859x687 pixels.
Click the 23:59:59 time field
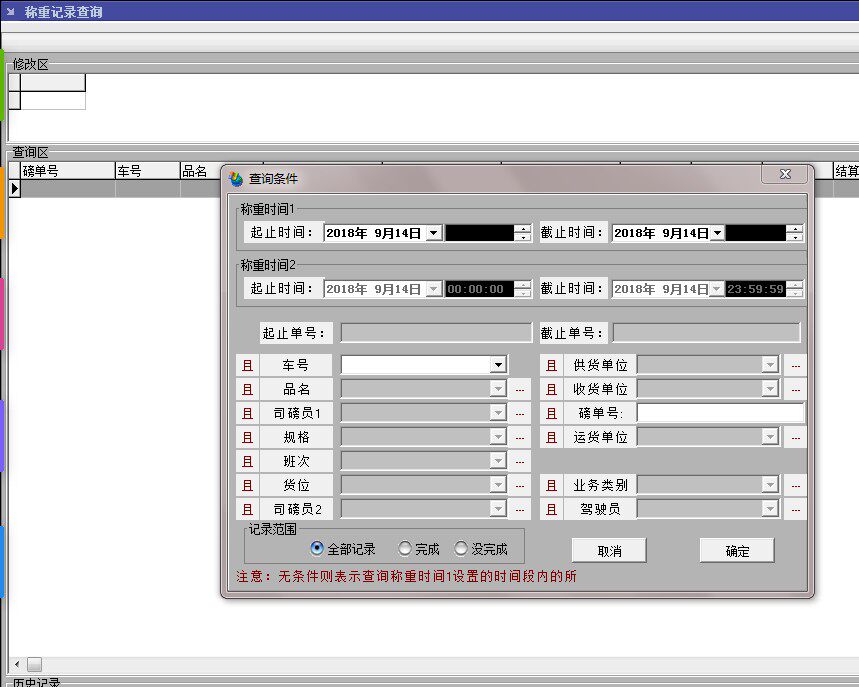coord(756,289)
